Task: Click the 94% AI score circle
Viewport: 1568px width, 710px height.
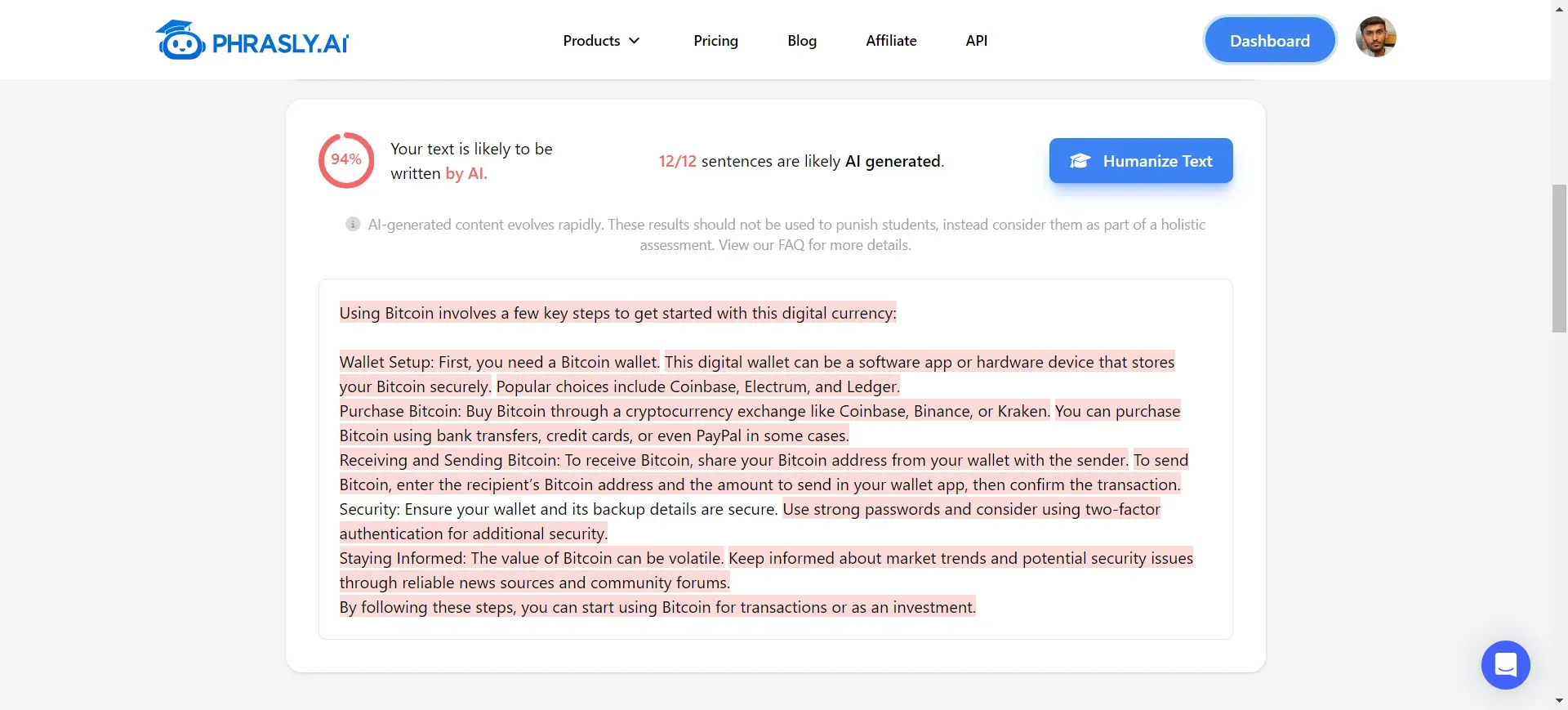Action: click(x=346, y=160)
